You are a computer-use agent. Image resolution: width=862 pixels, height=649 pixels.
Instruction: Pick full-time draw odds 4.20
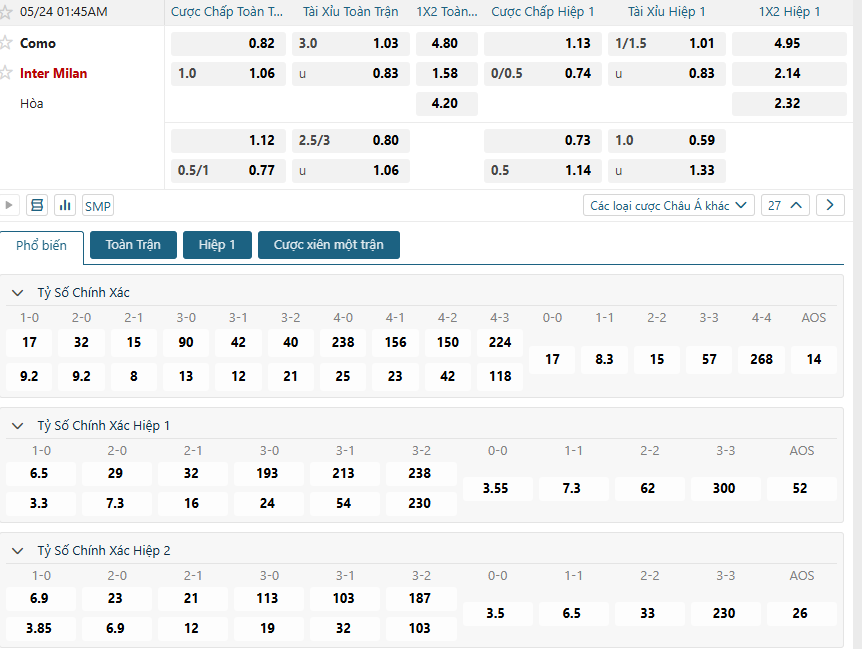coord(446,103)
